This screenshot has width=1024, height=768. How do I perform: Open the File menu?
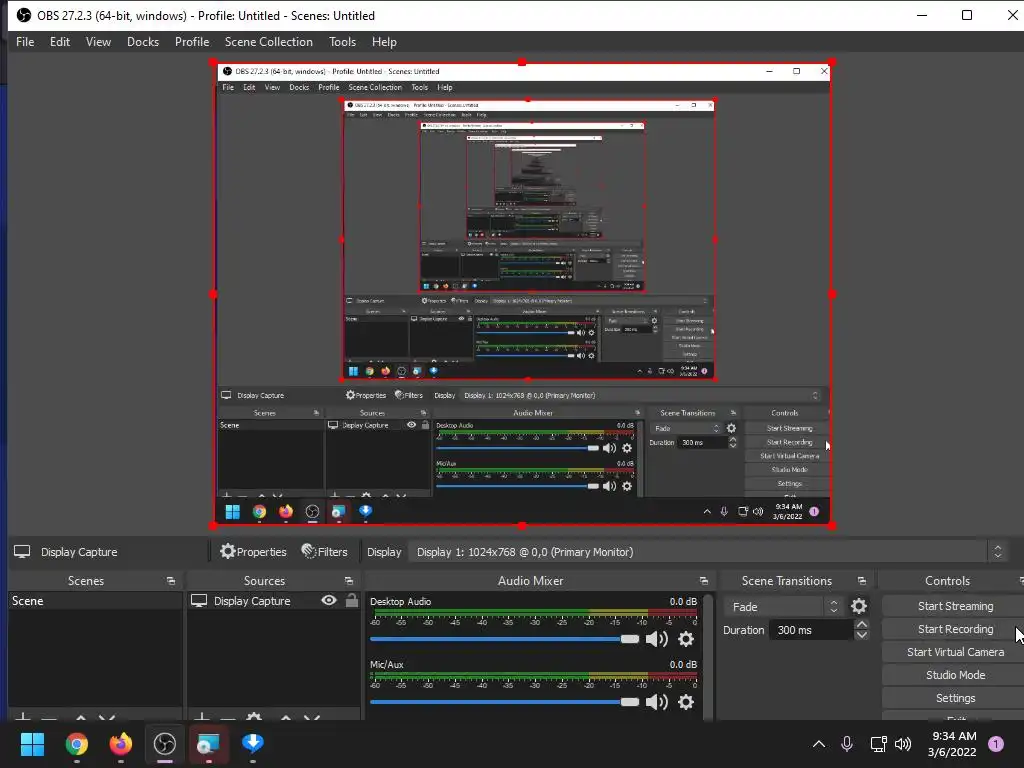25,42
